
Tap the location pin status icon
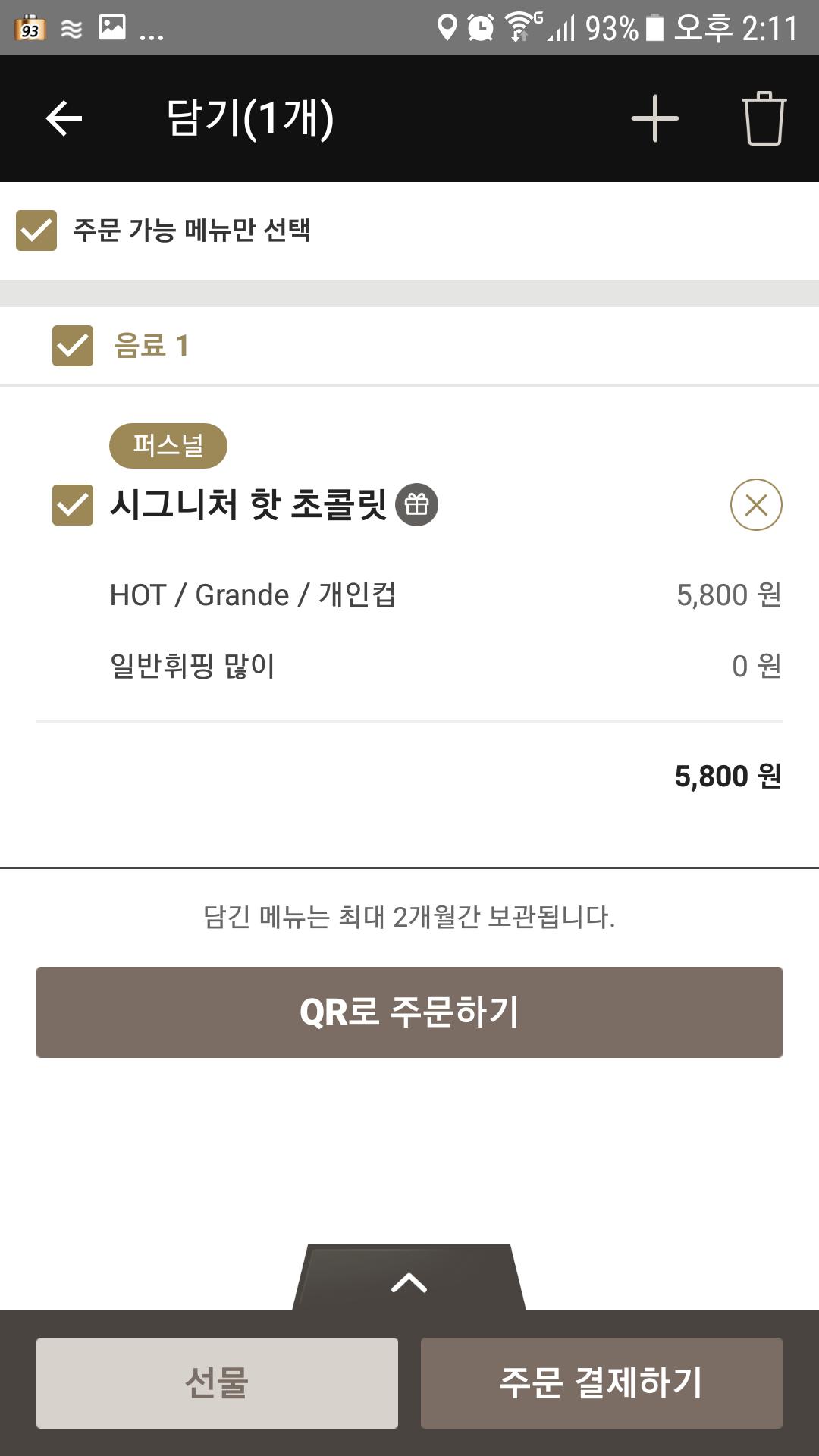coord(447,28)
